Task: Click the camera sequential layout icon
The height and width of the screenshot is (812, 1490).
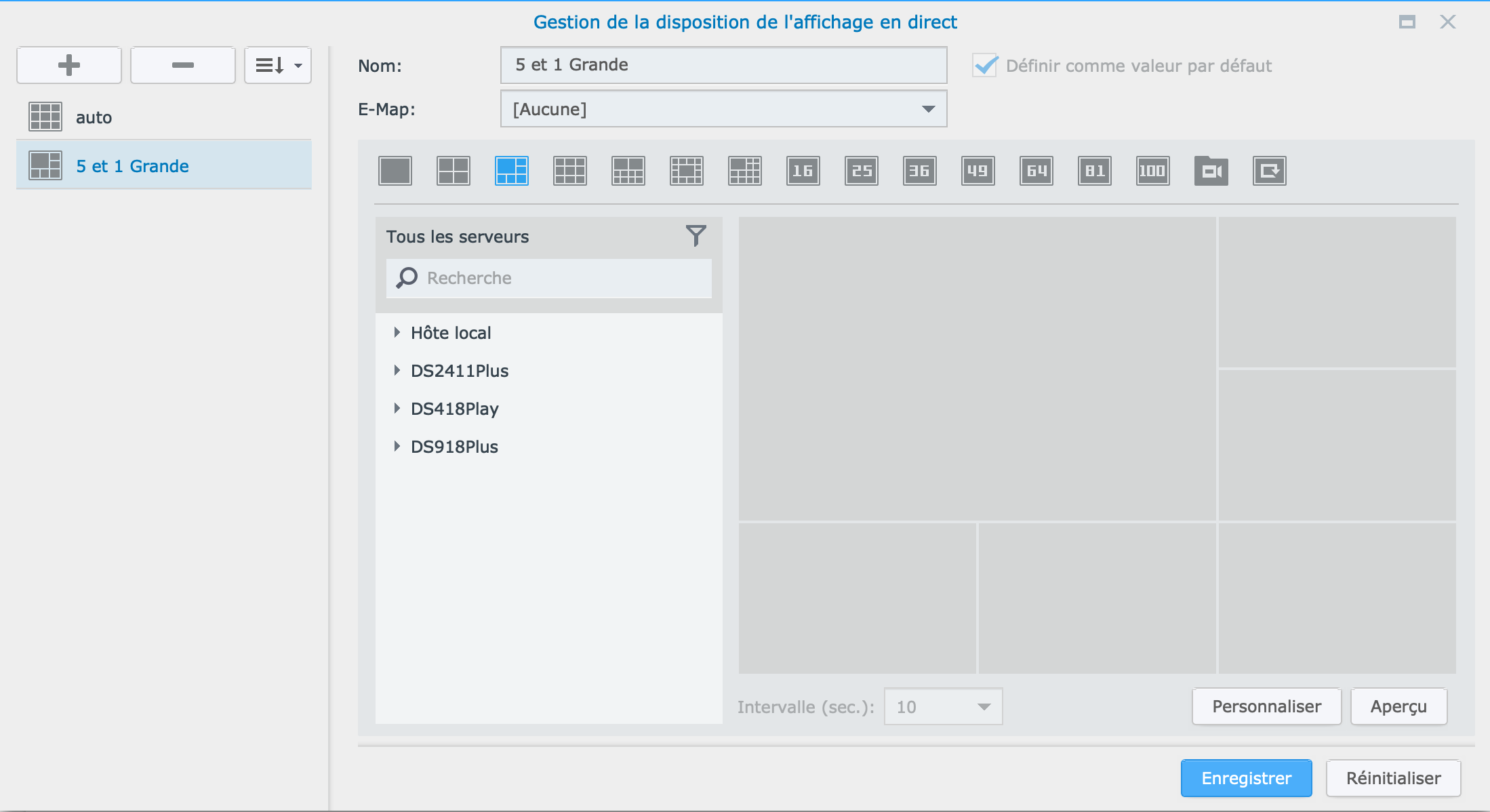Action: 1211,171
